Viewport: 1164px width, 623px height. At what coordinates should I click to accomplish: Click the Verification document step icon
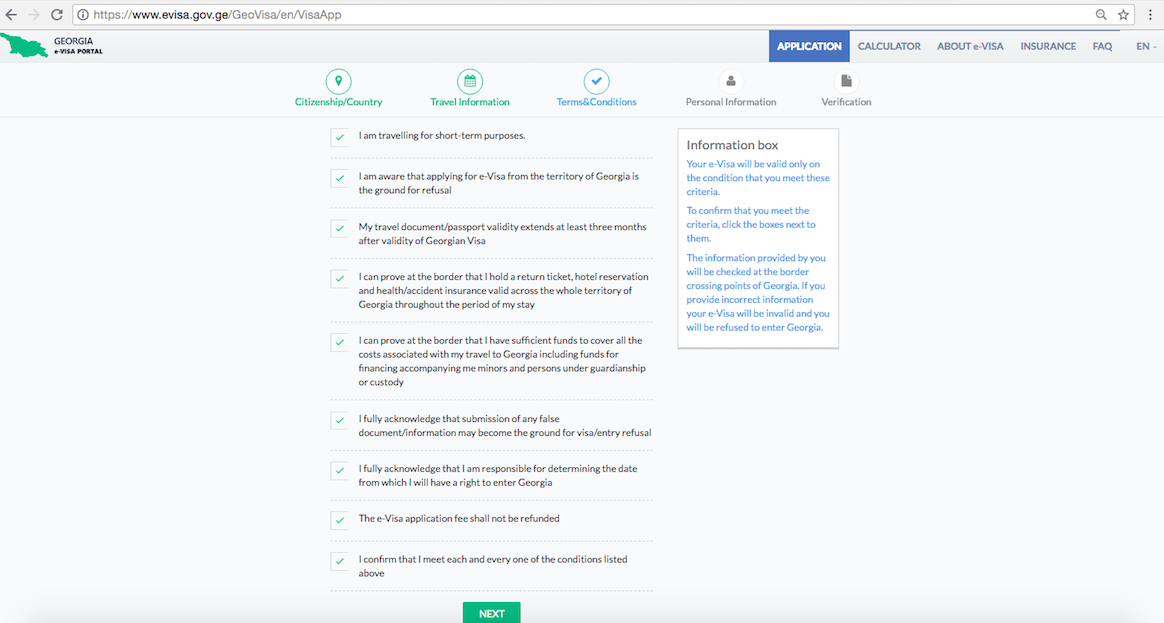pos(846,81)
